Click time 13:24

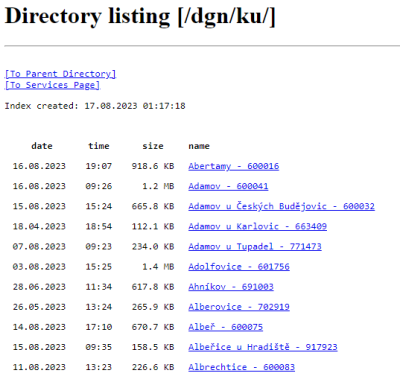tap(99, 307)
